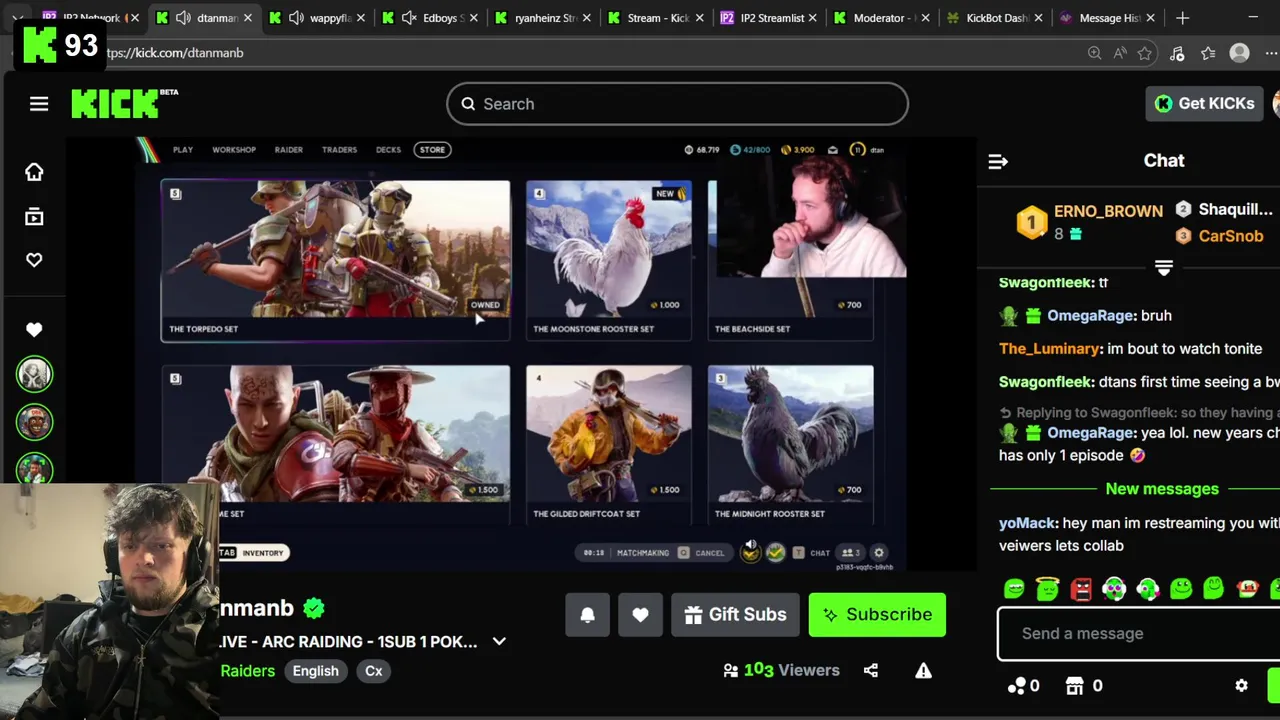This screenshot has width=1280, height=720.
Task: Report the stream with warning triangle icon
Action: click(923, 671)
